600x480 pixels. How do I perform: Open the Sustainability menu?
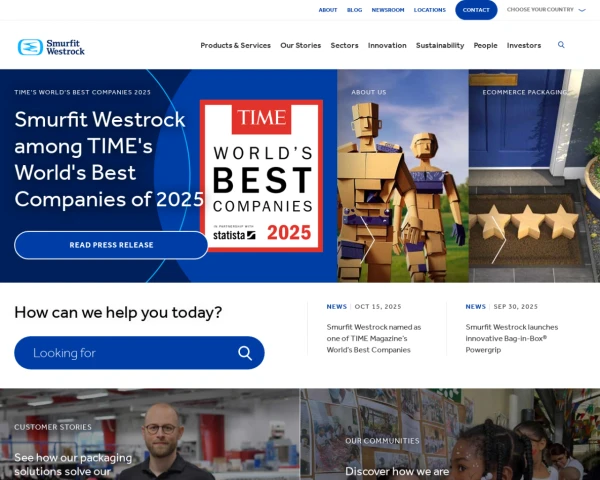[x=440, y=46]
